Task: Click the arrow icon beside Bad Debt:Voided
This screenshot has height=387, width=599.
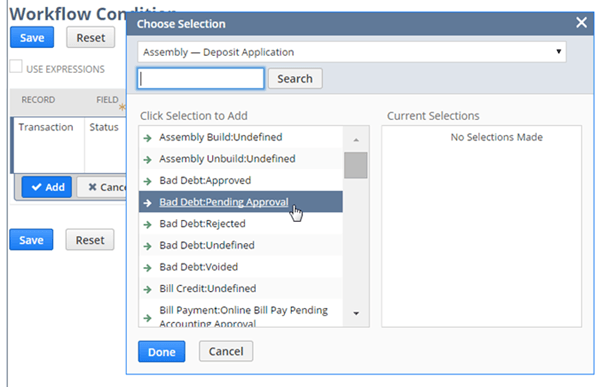Action: (147, 267)
